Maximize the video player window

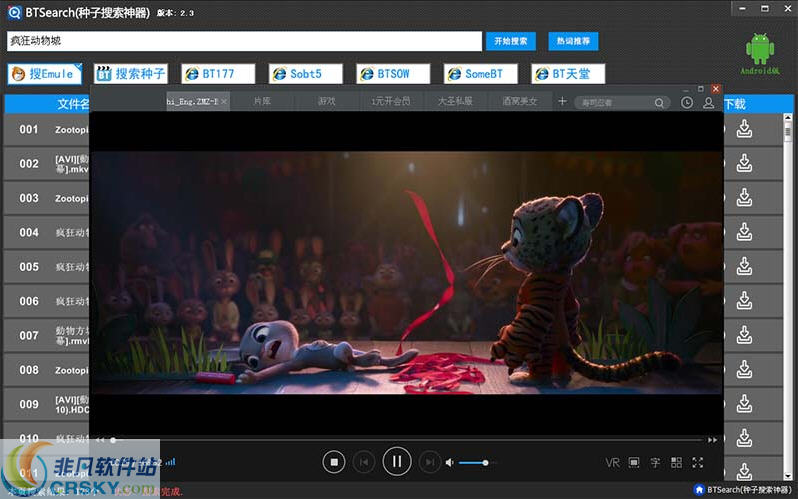(701, 89)
